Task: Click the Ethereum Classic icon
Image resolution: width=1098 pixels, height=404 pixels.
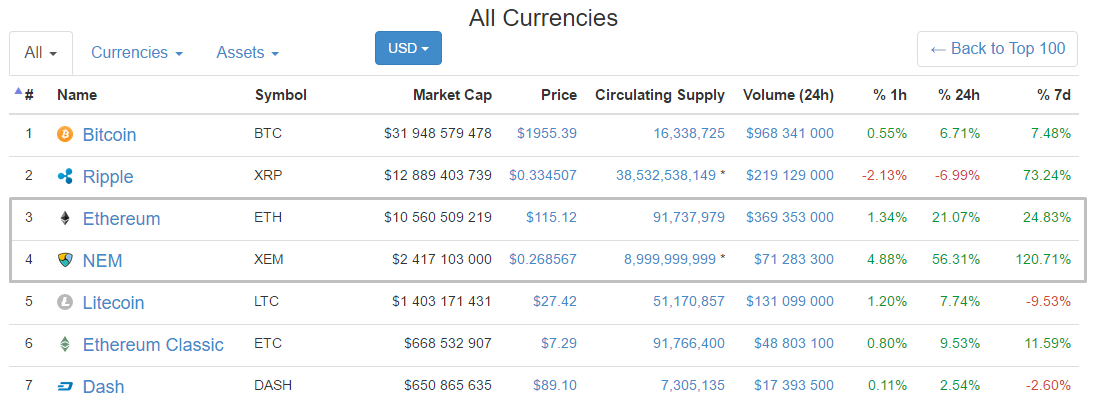Action: tap(65, 344)
